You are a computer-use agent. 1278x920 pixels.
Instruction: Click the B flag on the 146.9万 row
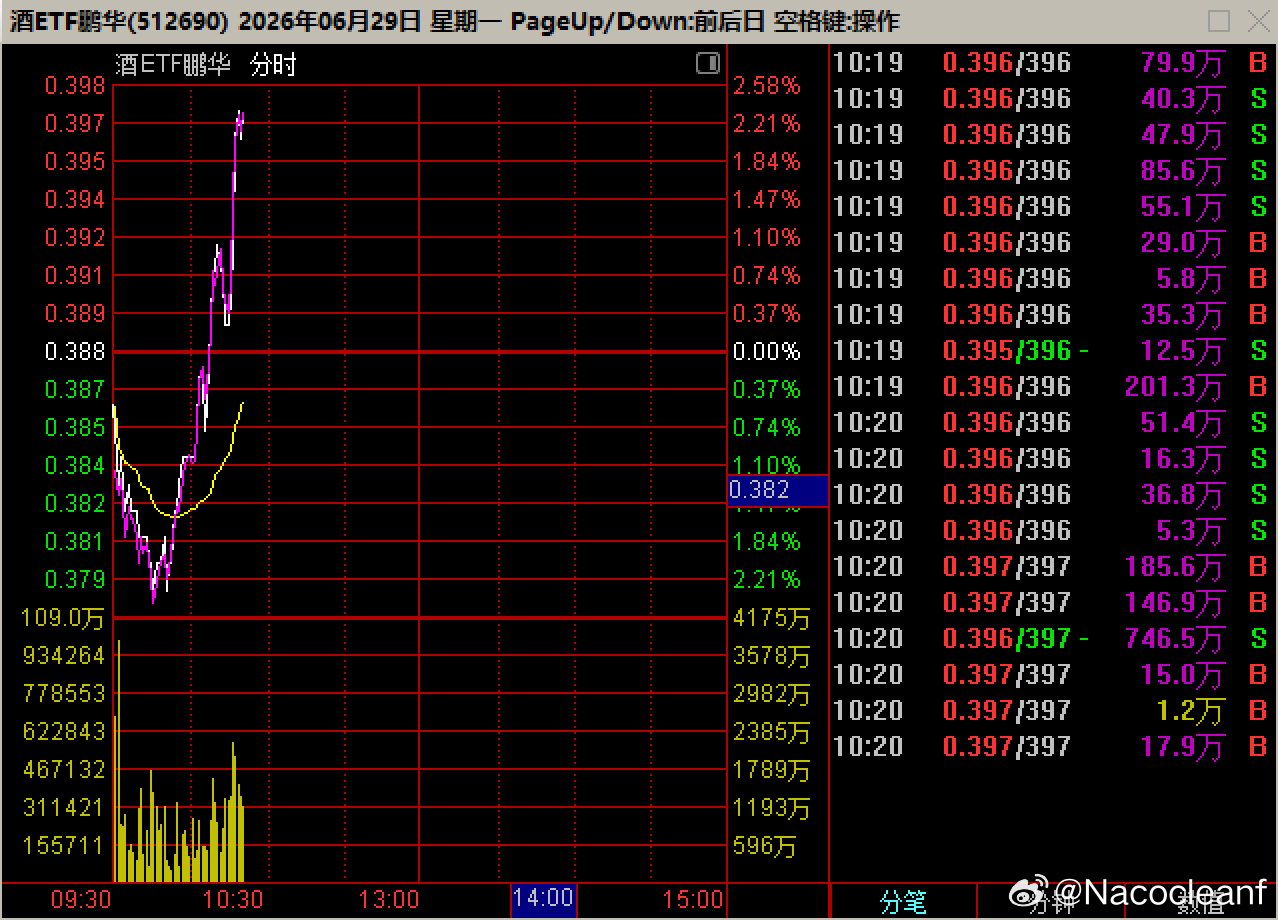1258,603
